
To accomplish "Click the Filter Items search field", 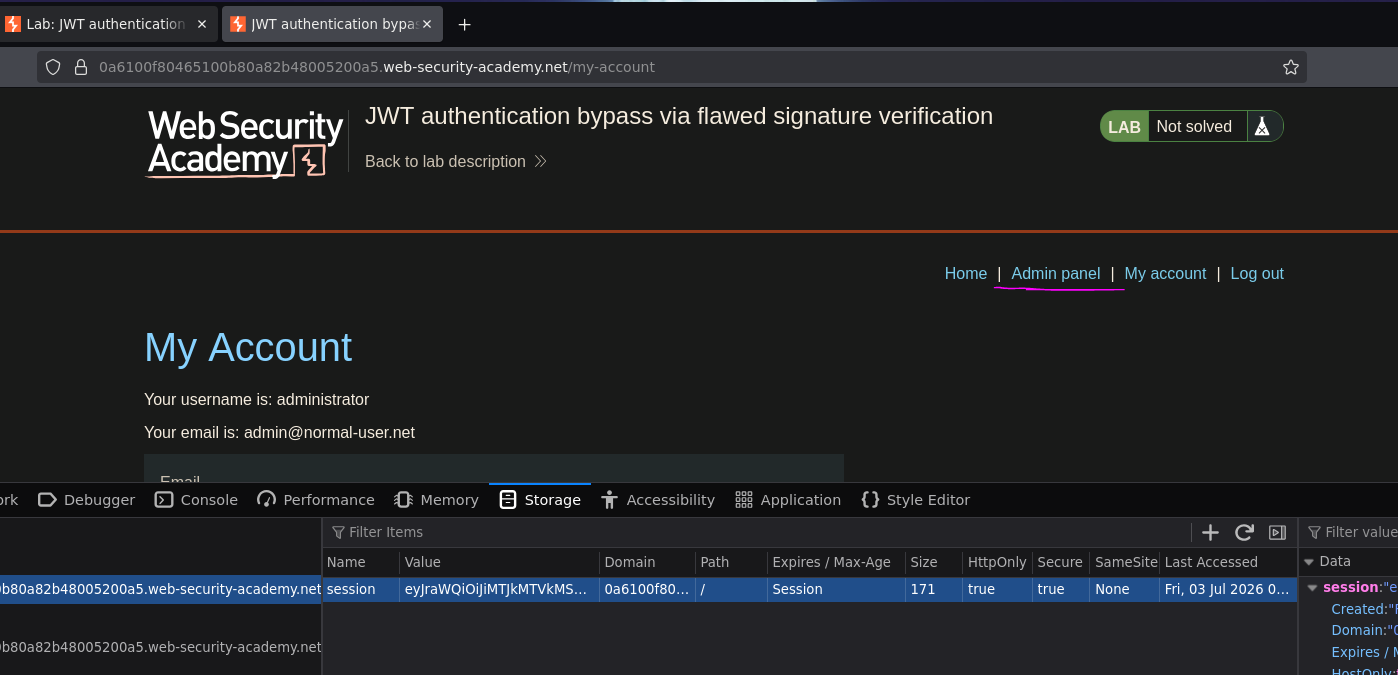I will (757, 532).
